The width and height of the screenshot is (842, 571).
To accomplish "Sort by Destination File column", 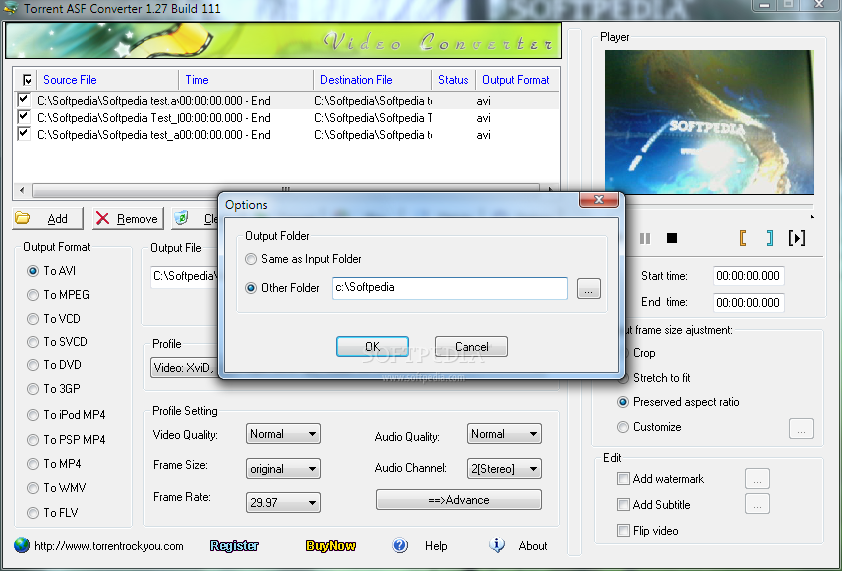I will (373, 80).
